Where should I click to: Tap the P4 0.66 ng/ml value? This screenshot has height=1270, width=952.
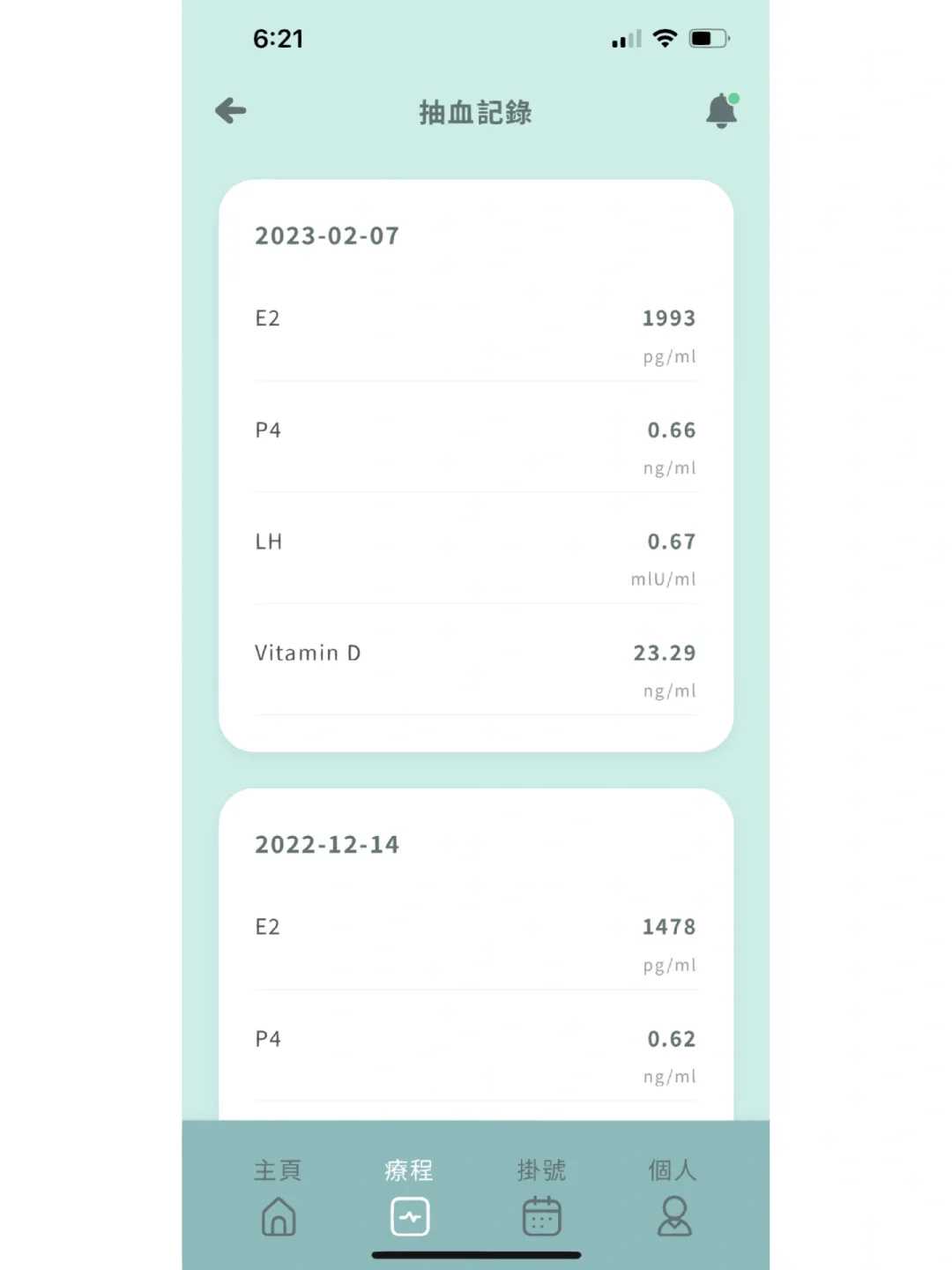coord(671,430)
